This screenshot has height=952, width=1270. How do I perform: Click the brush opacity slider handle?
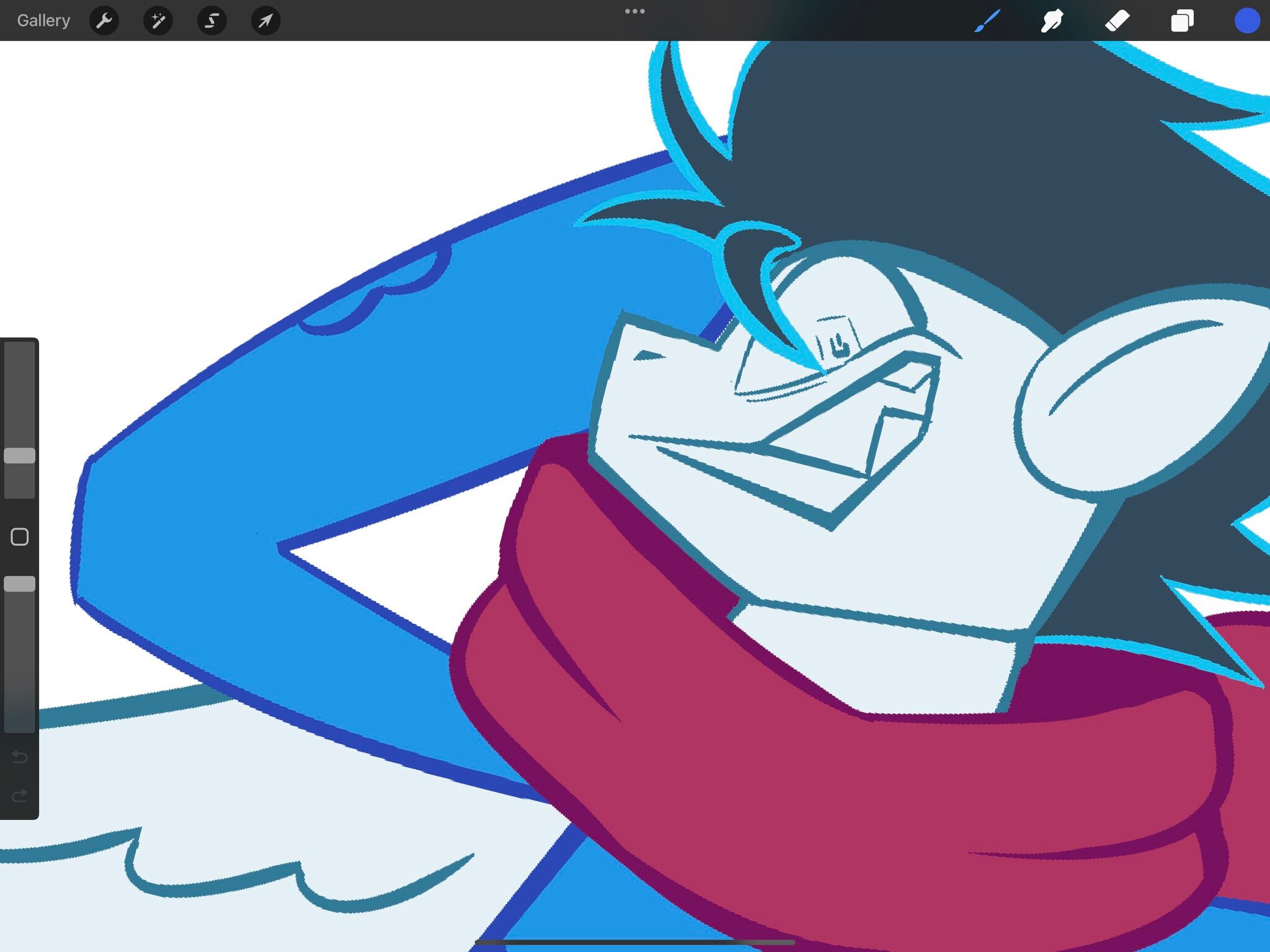click(20, 584)
